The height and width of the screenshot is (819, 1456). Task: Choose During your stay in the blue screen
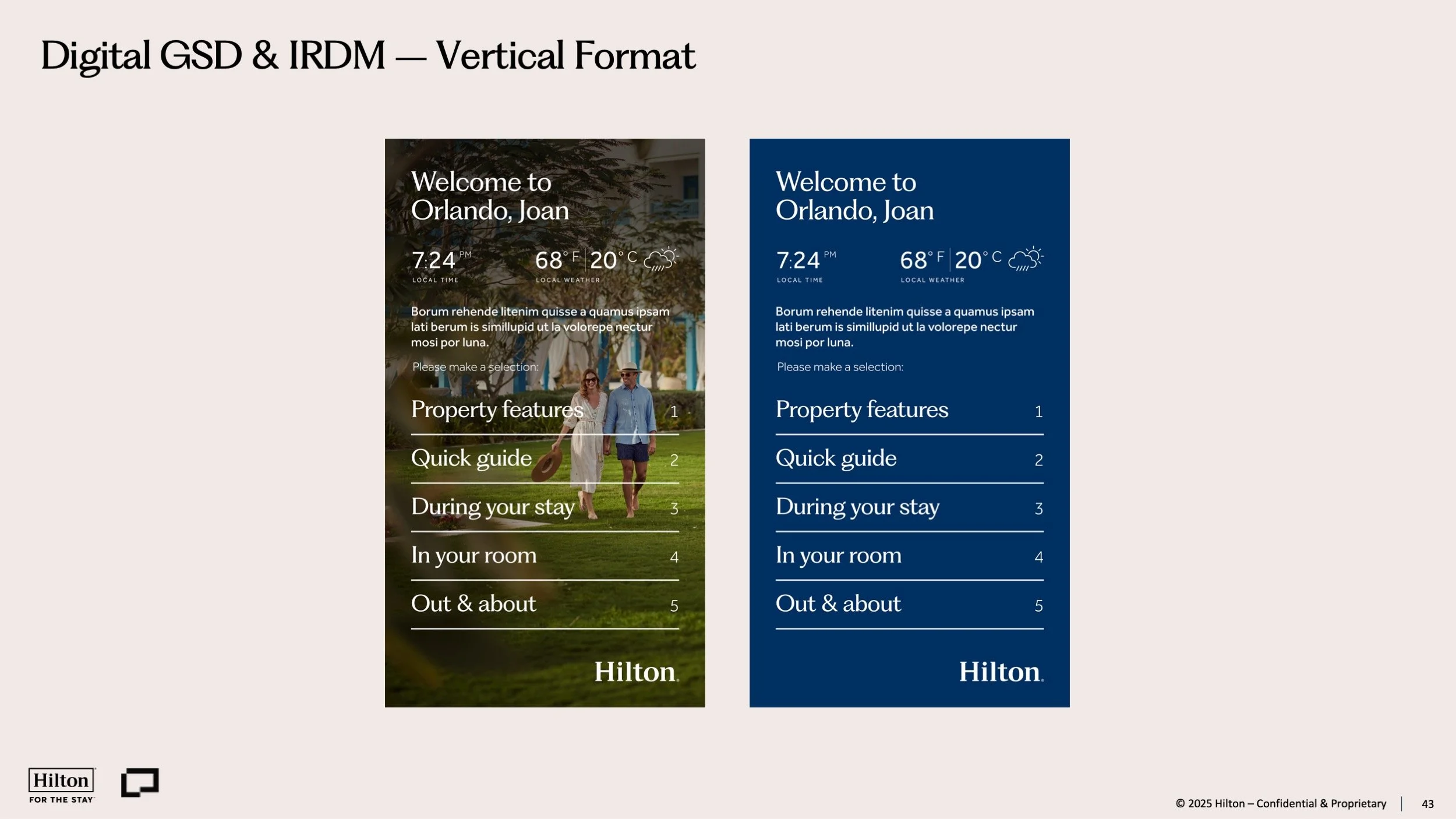point(910,508)
